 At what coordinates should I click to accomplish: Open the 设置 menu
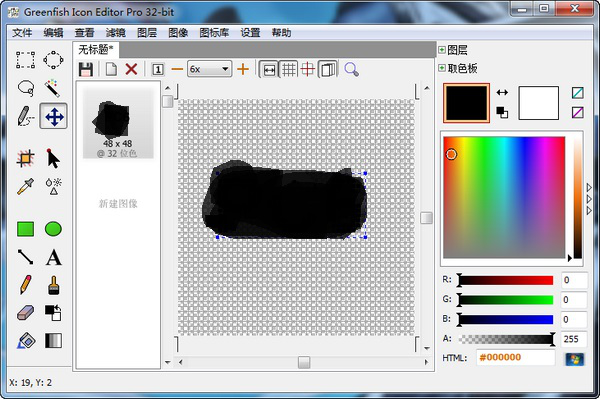click(250, 33)
